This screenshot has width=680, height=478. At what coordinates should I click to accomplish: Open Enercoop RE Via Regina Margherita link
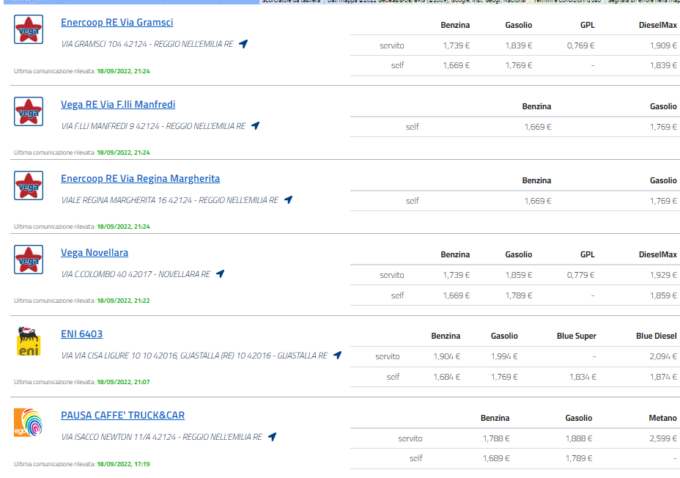click(140, 179)
